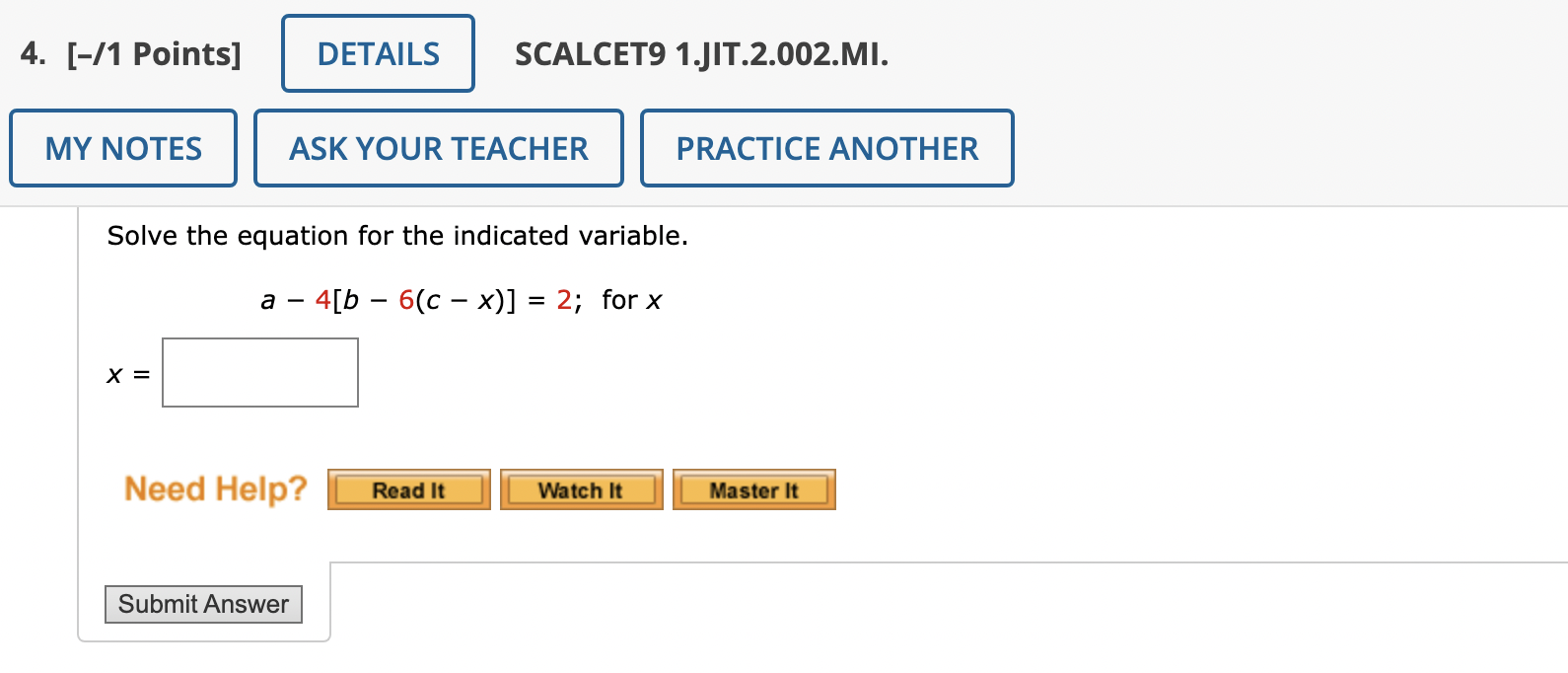Click the Need Help? label
This screenshot has height=673, width=1568.
point(214,487)
